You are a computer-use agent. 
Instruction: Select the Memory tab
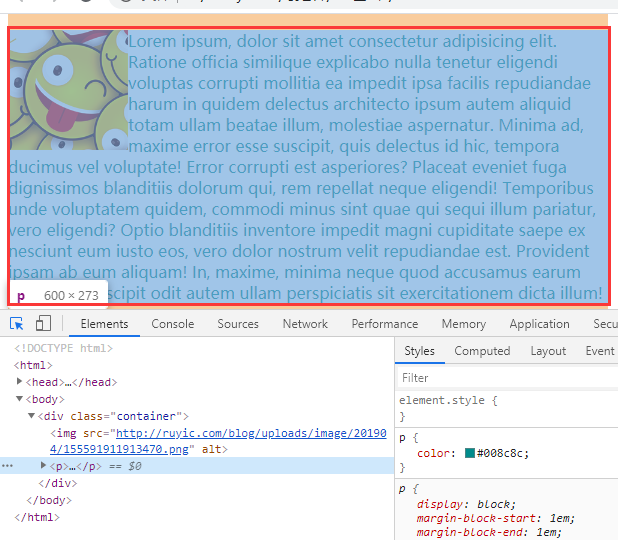pos(463,324)
